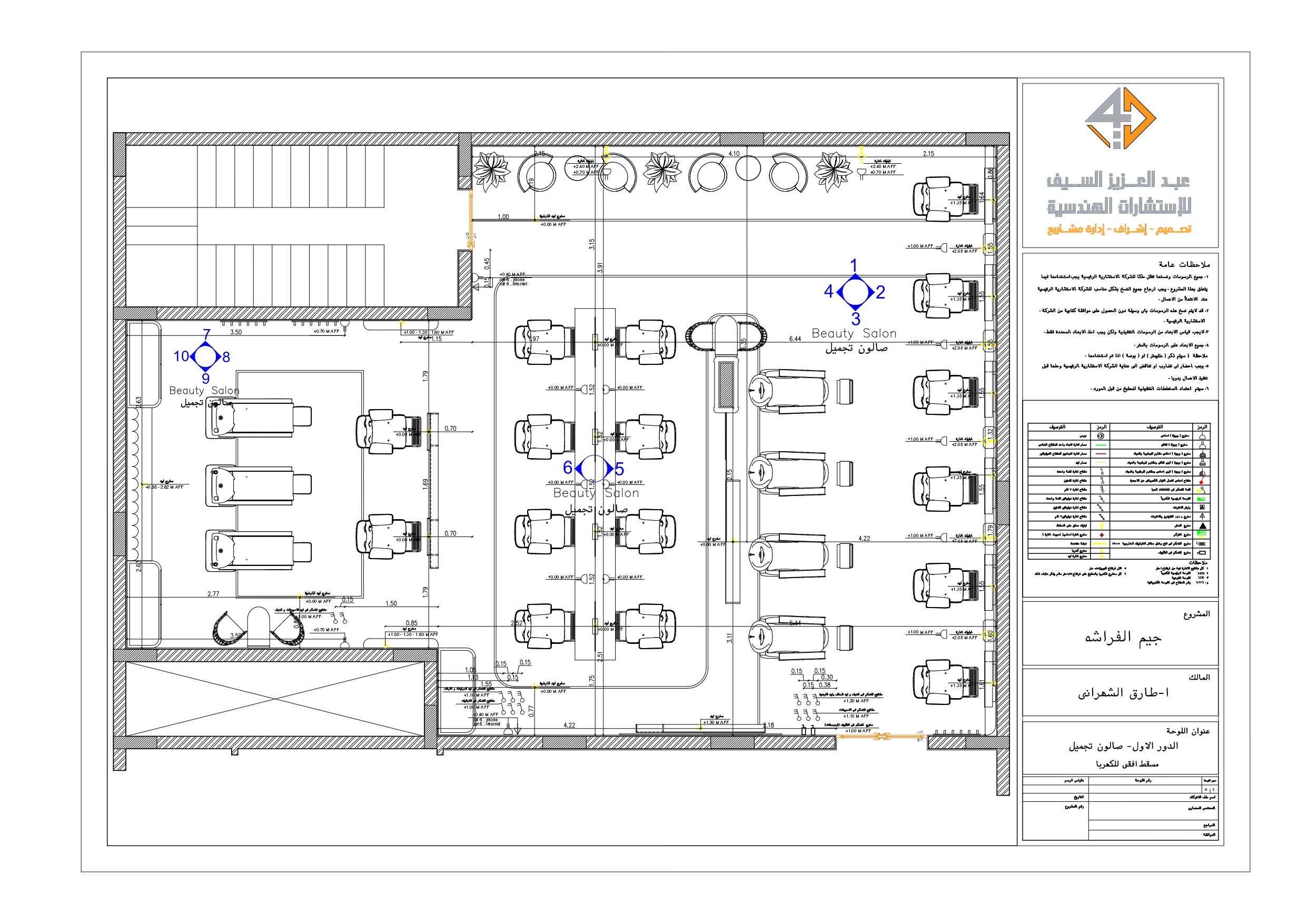The height and width of the screenshot is (924, 1307).
Task: Click the project label المشروع
Action: pyautogui.click(x=1196, y=614)
